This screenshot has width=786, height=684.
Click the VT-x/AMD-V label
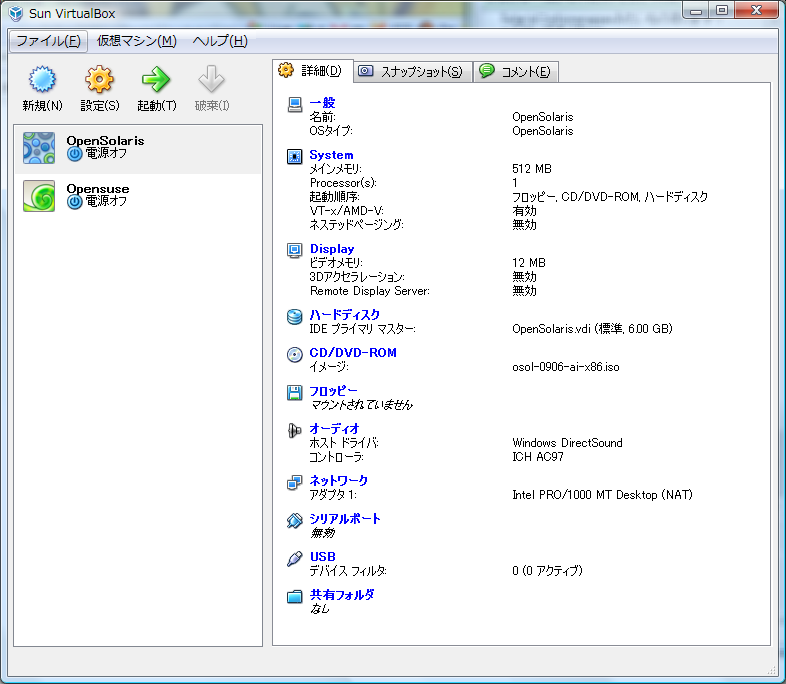[346, 211]
